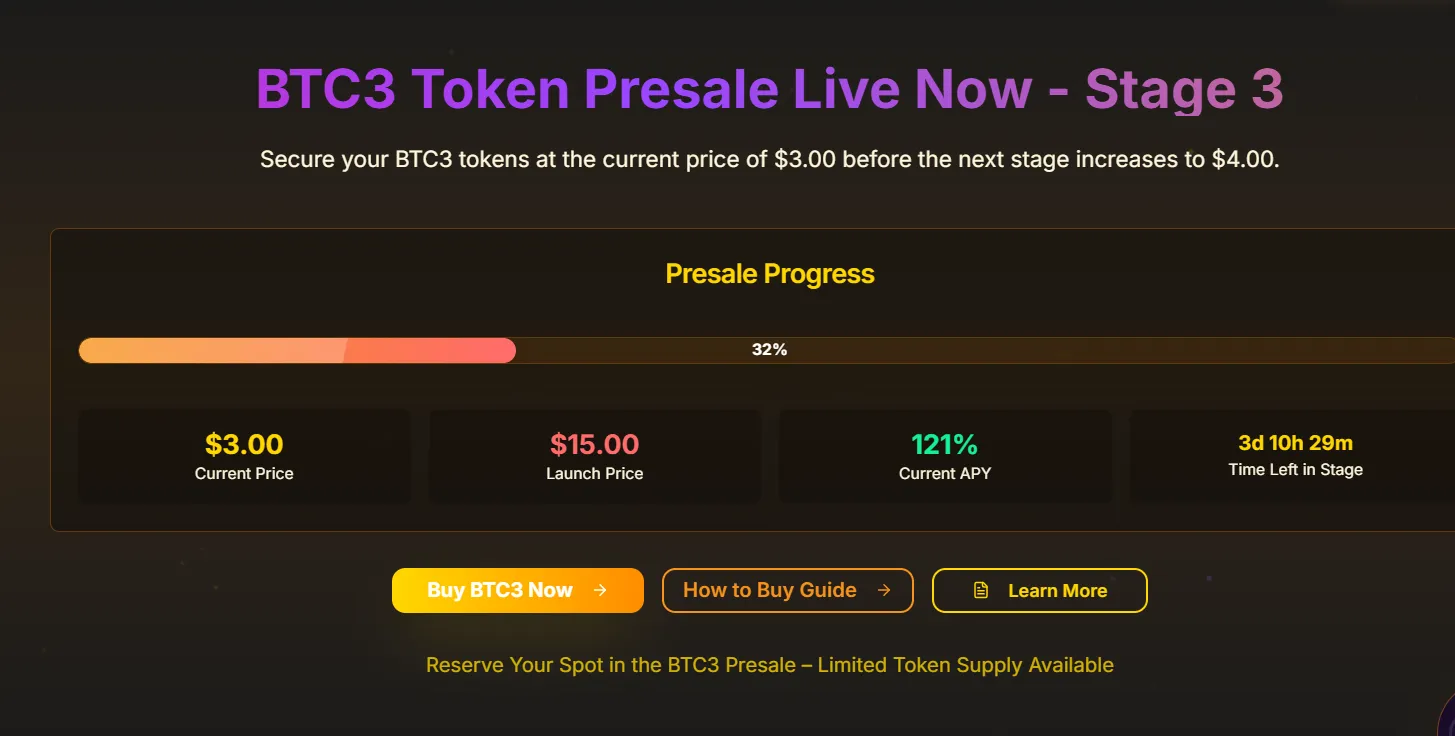The image size is (1455, 736).
Task: Select the $15.00 Launch Price card
Action: pos(594,455)
